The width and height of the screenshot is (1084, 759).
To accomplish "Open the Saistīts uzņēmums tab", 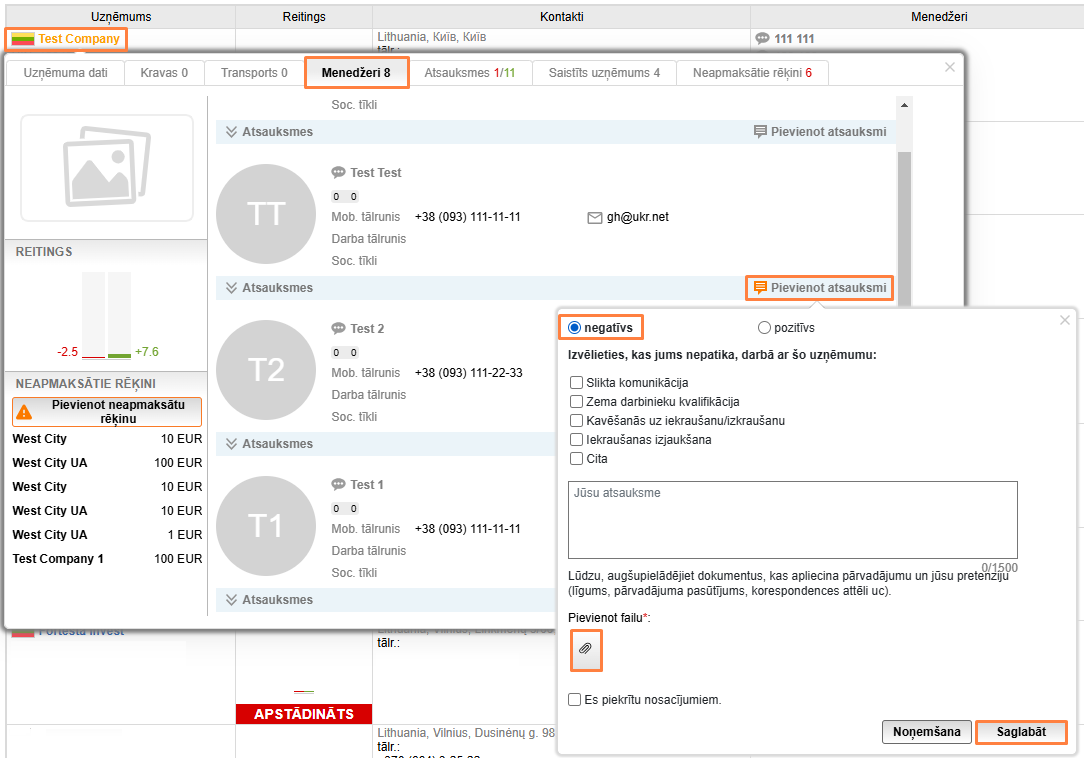I will [x=604, y=73].
